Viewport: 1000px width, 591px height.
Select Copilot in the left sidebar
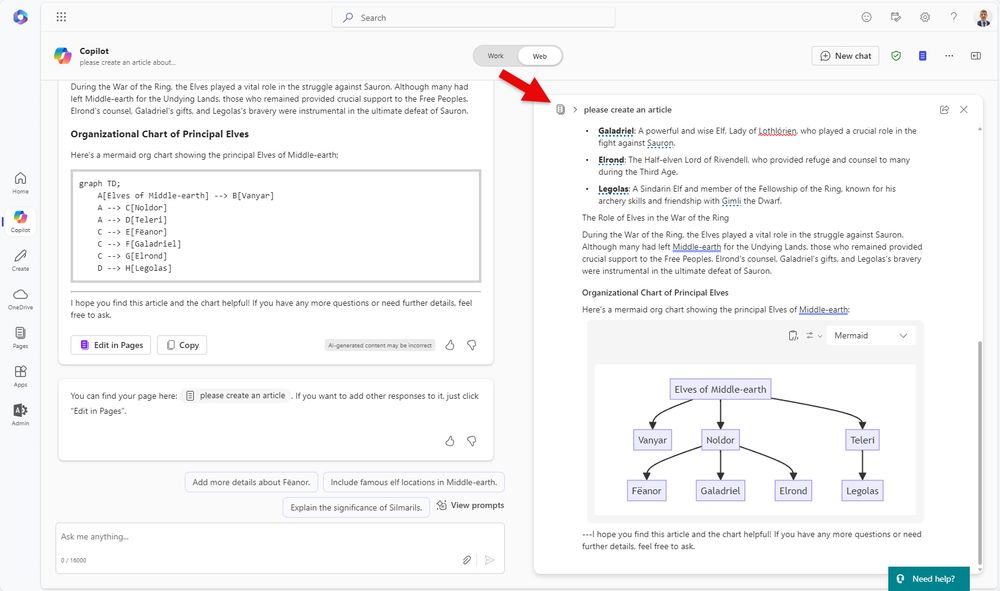[x=20, y=221]
